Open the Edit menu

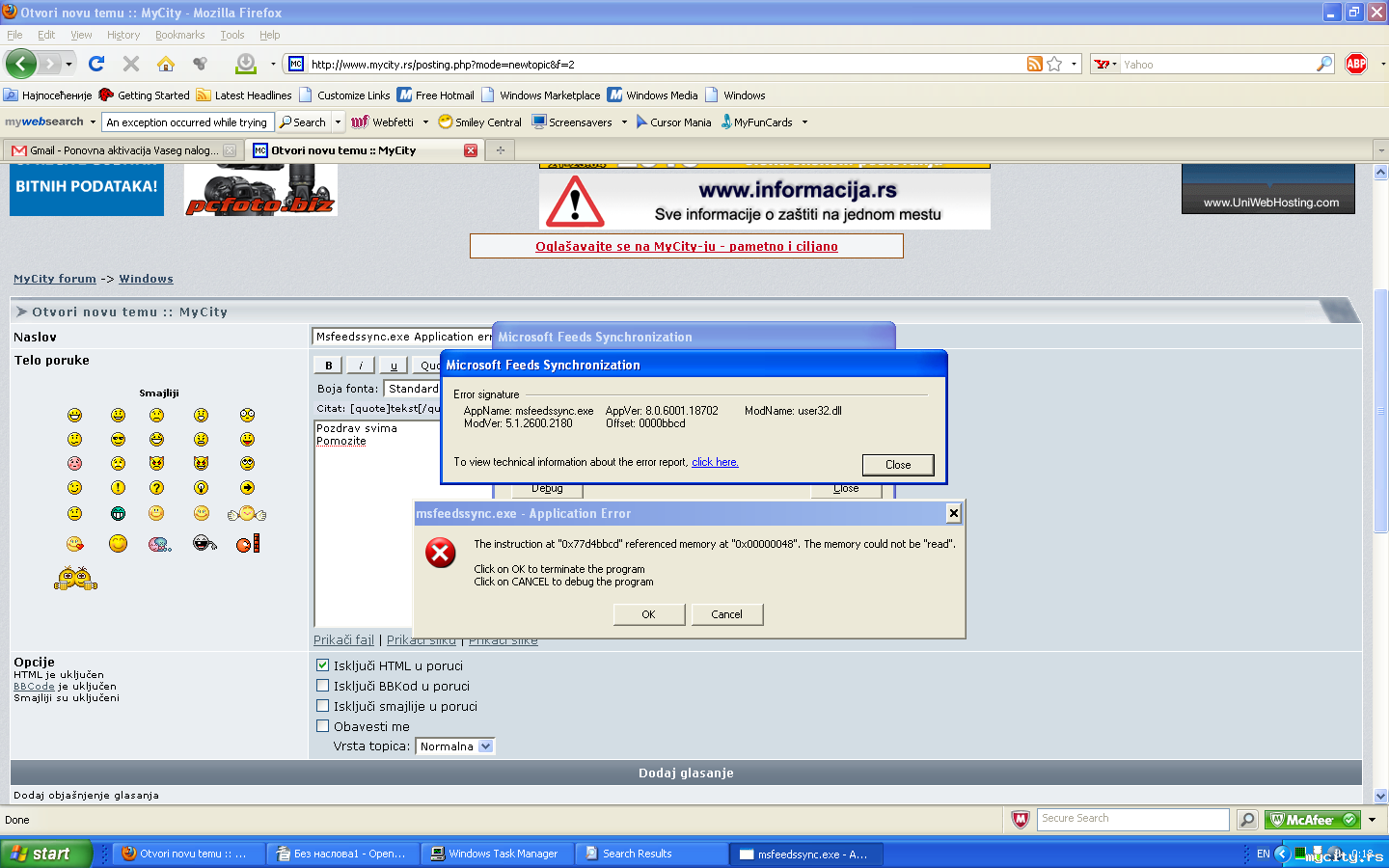coord(46,35)
